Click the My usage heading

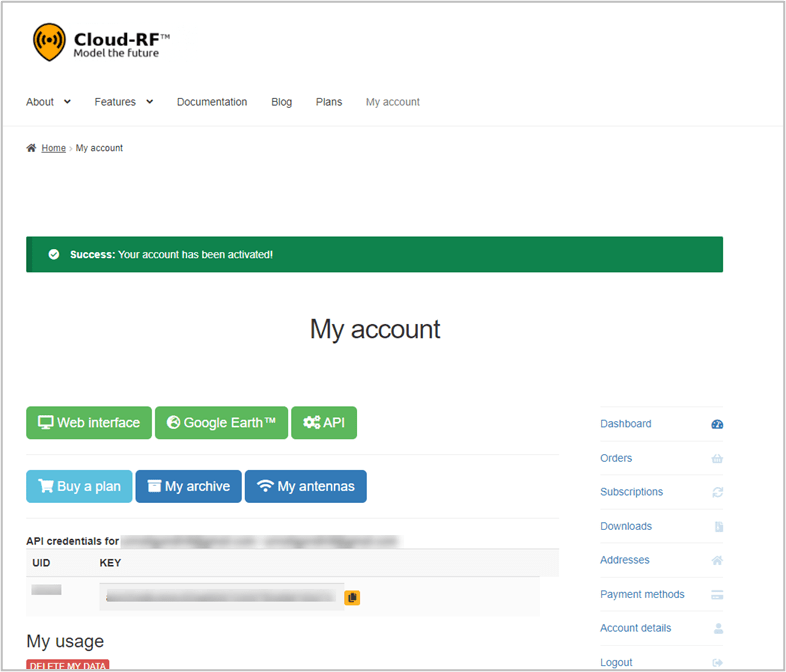tap(65, 641)
